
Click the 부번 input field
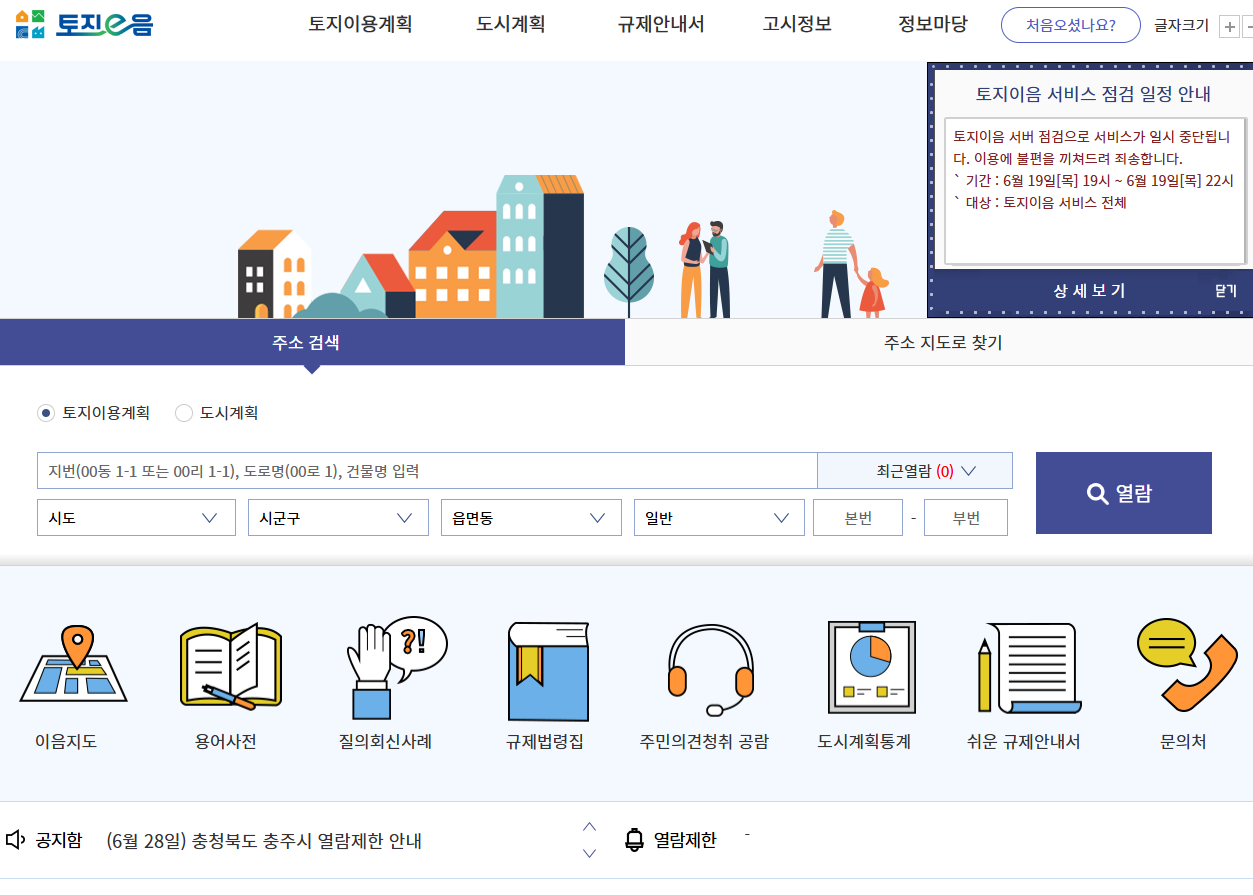(x=966, y=518)
